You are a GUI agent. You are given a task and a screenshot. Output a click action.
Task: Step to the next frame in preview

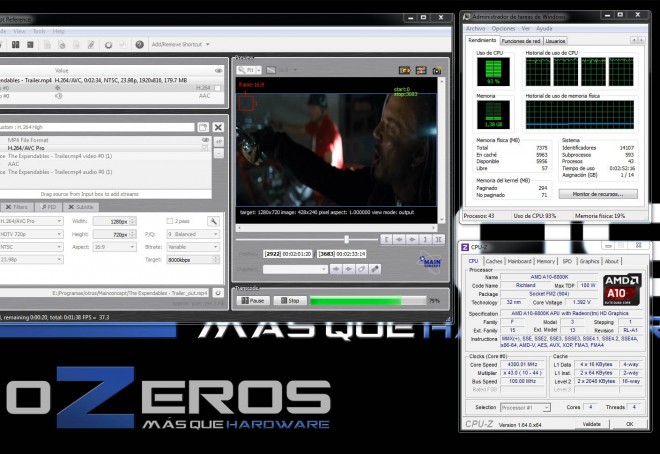tap(412, 239)
